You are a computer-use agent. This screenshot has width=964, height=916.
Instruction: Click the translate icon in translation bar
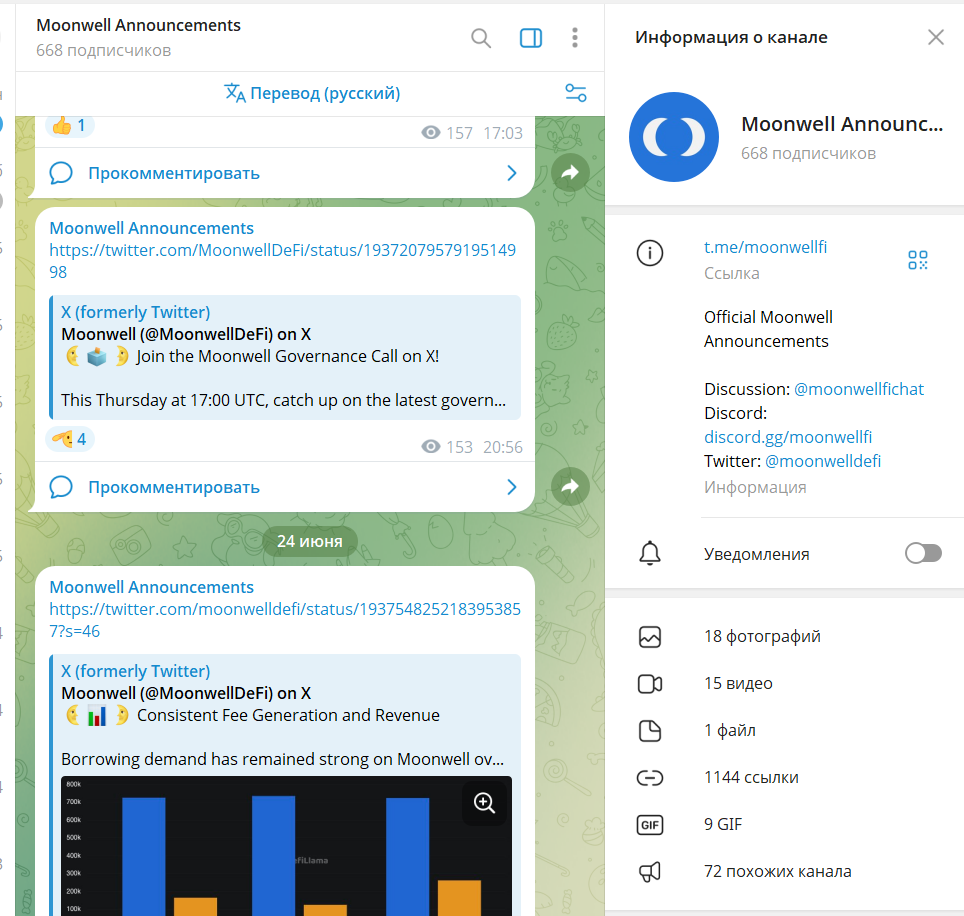click(x=235, y=93)
